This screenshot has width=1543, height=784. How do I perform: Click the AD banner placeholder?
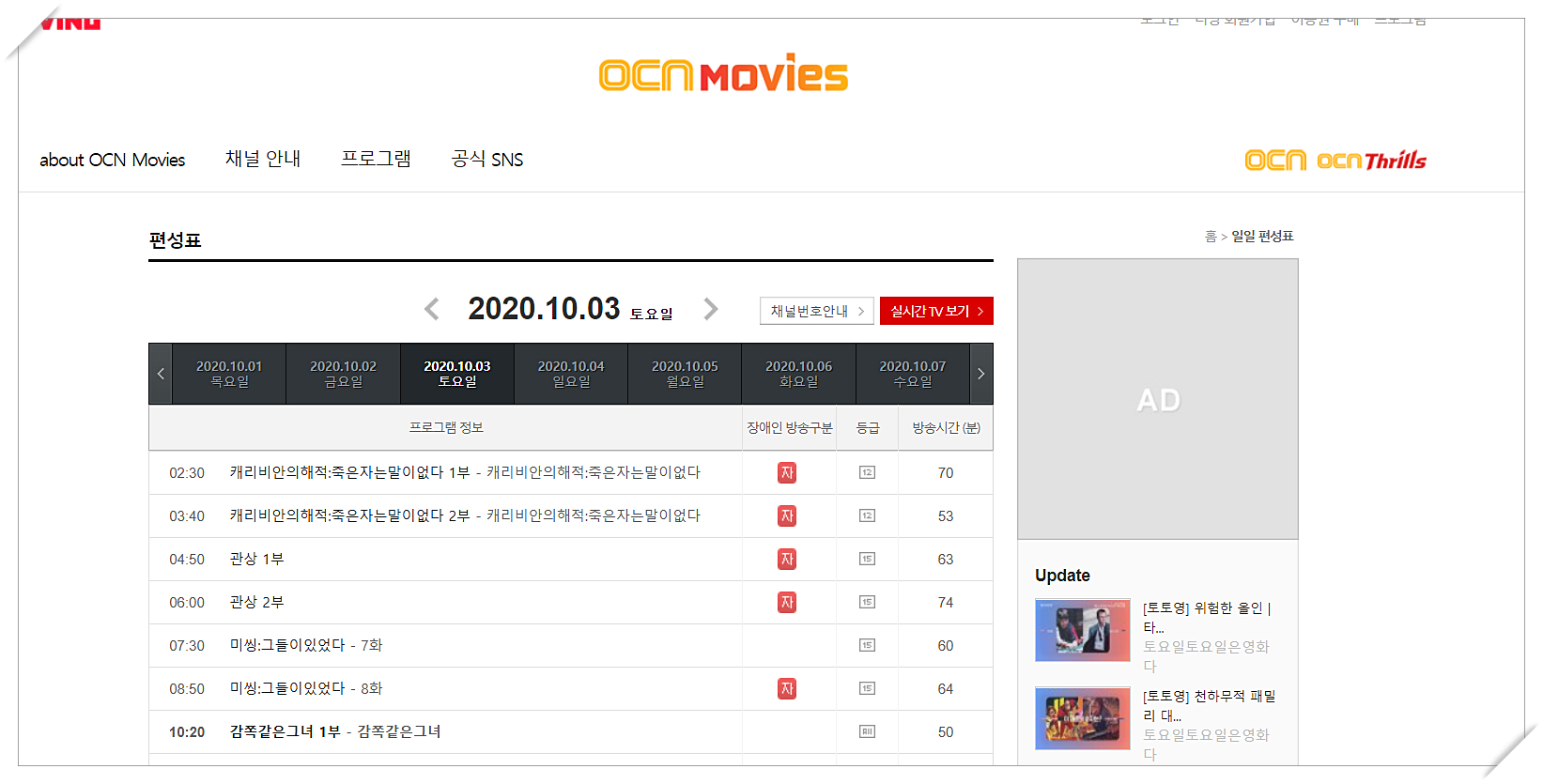click(x=1158, y=400)
